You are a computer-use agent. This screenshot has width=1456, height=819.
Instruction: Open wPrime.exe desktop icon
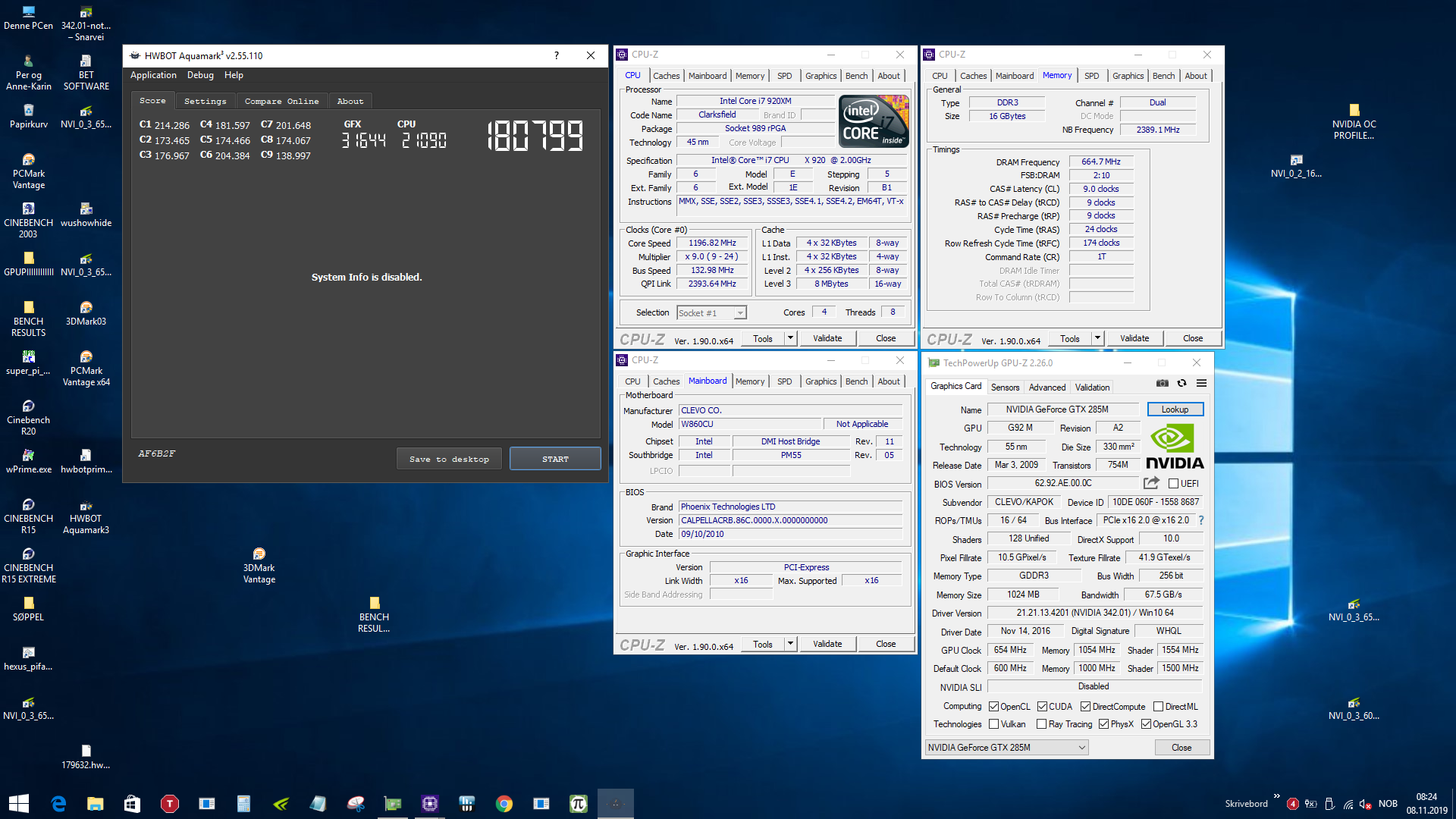coord(29,461)
